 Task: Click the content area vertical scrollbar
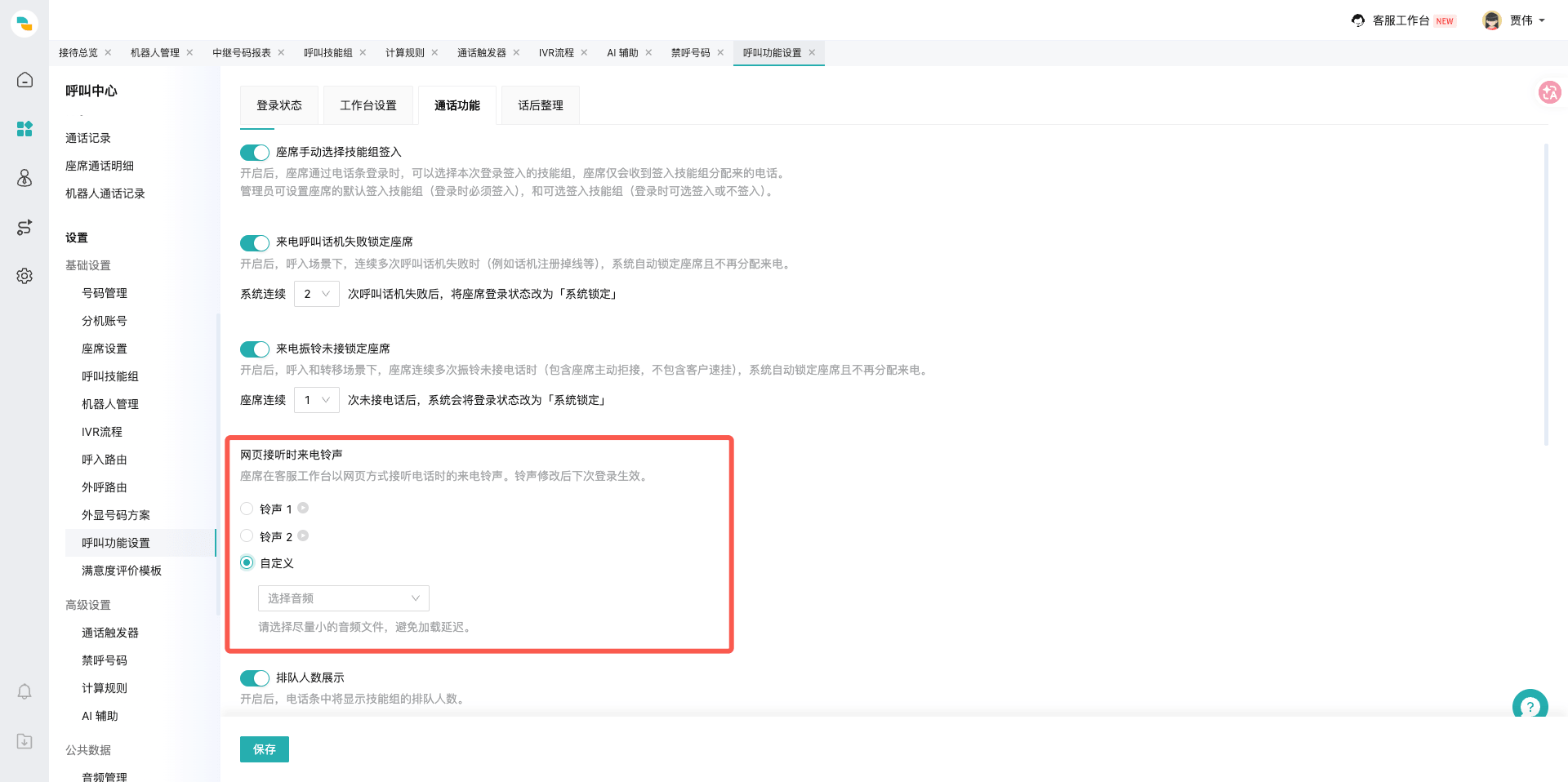[1546, 294]
